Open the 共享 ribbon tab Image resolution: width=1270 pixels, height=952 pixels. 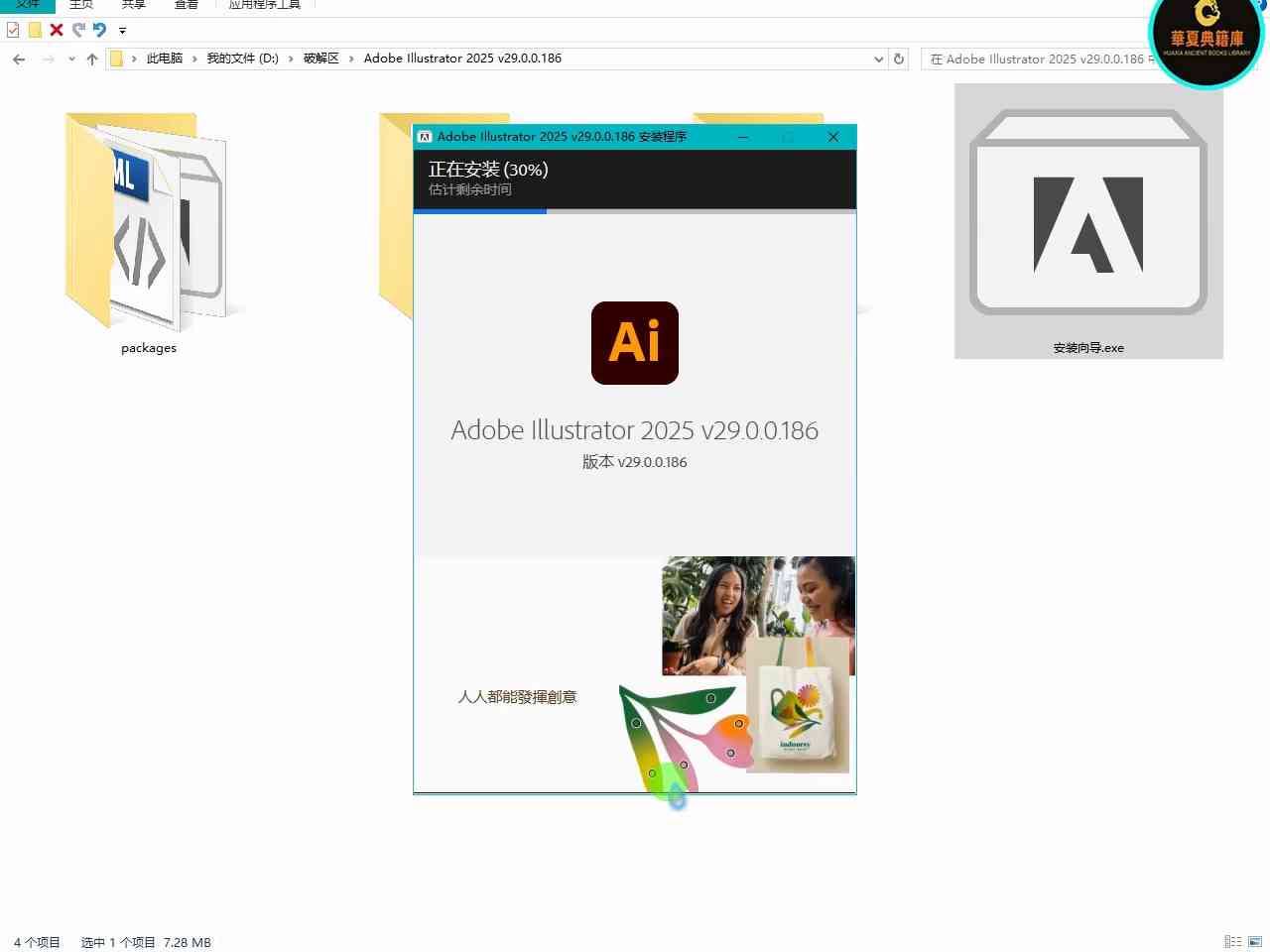point(134,5)
